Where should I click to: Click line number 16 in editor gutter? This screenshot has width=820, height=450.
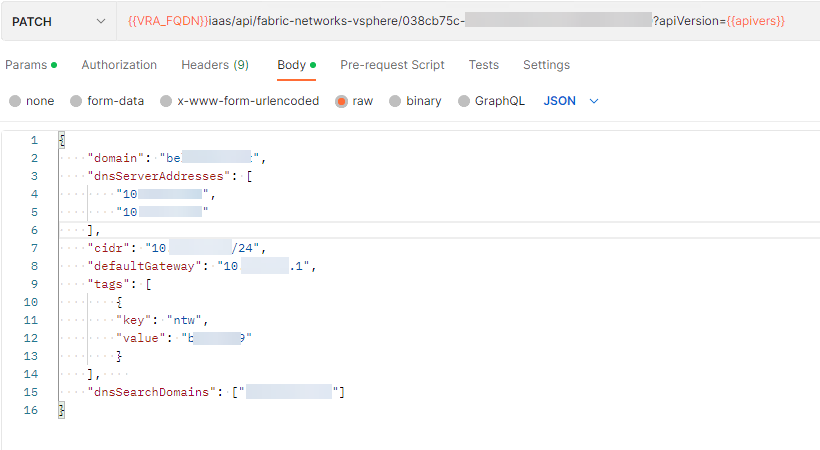[31, 410]
